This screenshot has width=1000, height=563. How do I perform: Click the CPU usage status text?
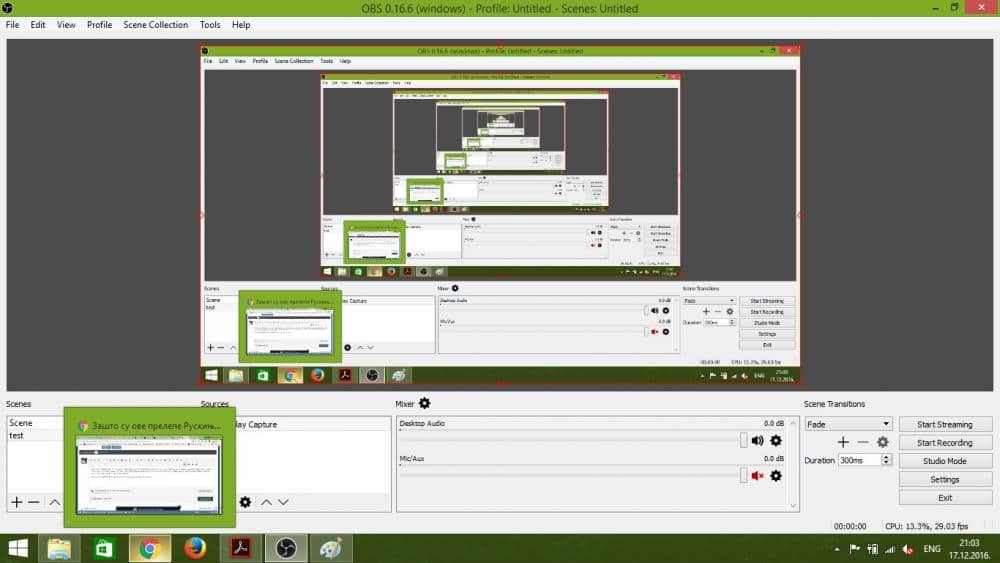click(x=926, y=526)
